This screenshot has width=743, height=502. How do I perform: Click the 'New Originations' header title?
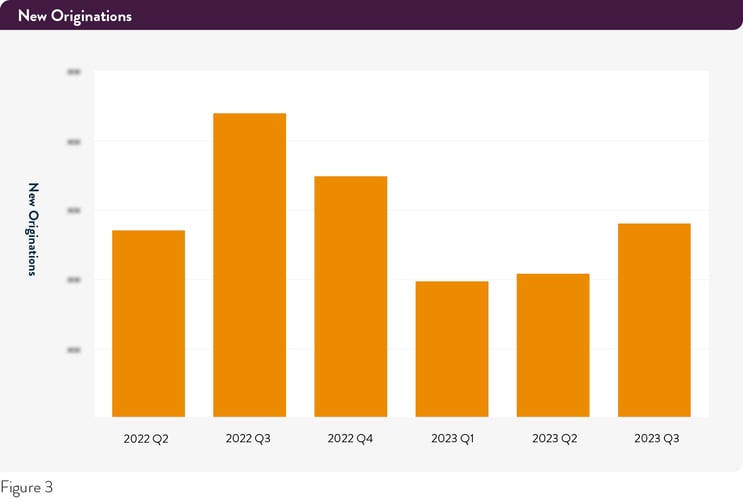coord(75,16)
